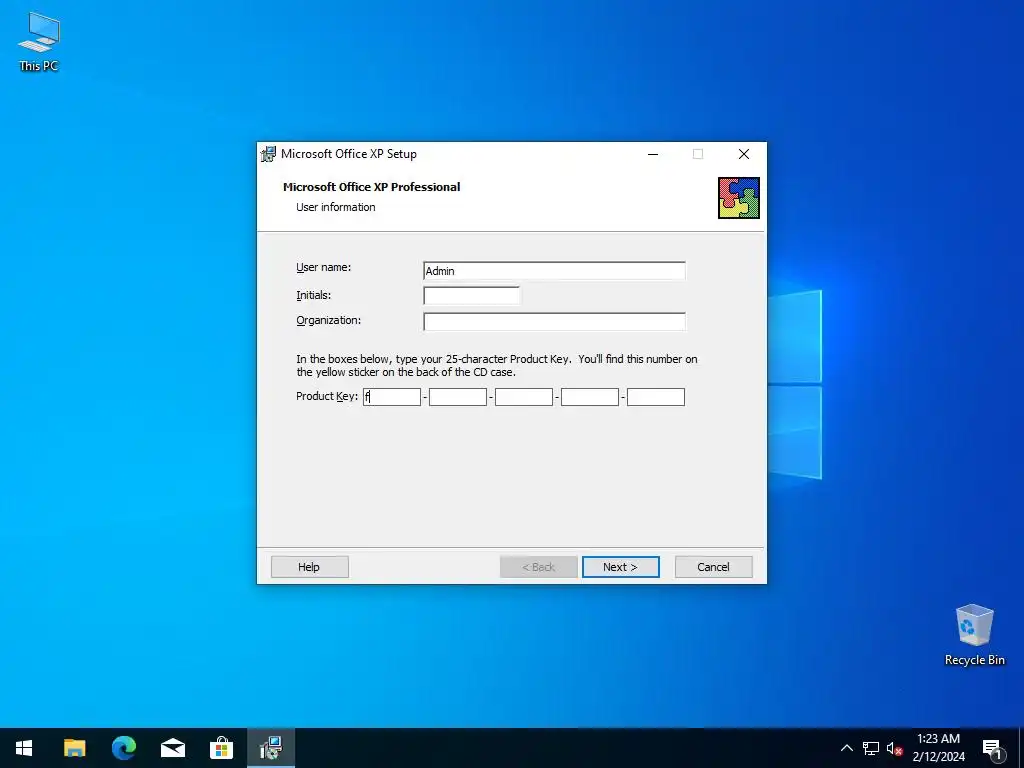Click the 'Organization:' label
The height and width of the screenshot is (768, 1024).
point(328,320)
